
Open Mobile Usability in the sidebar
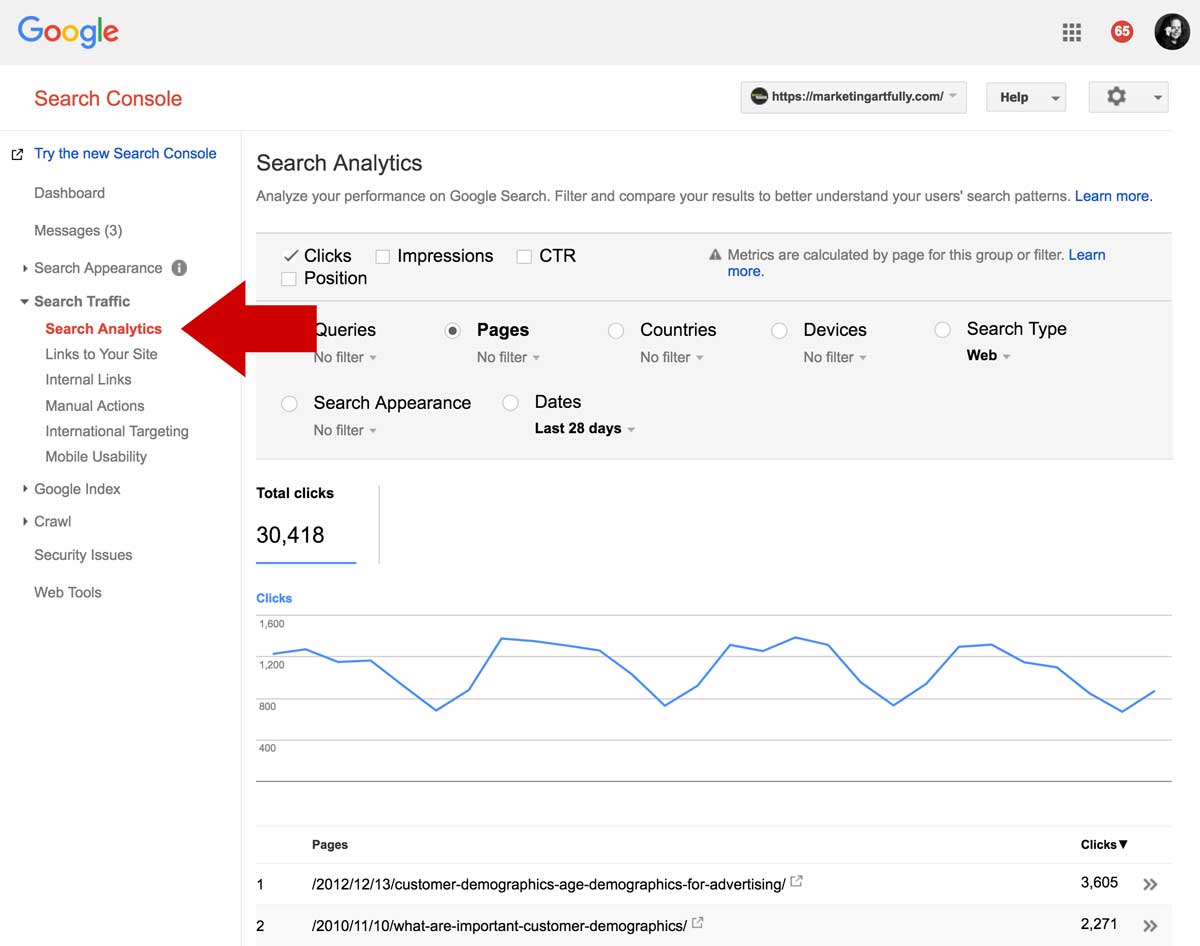[x=96, y=457]
